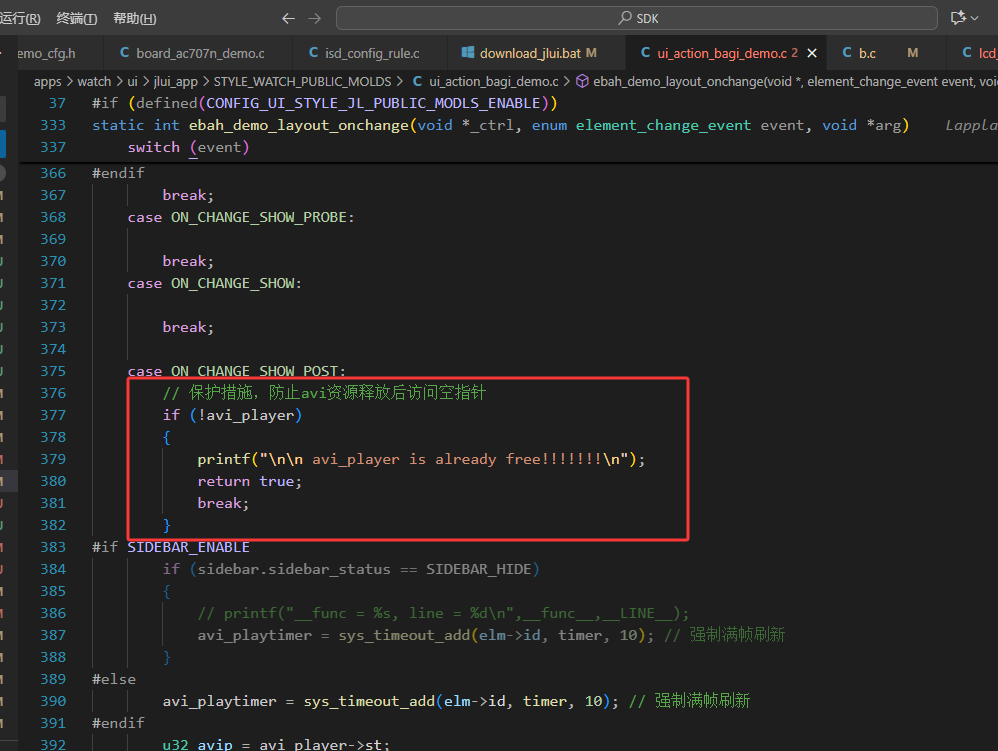
Task: Select the jlui_app breadcrumb
Action: coord(176,81)
